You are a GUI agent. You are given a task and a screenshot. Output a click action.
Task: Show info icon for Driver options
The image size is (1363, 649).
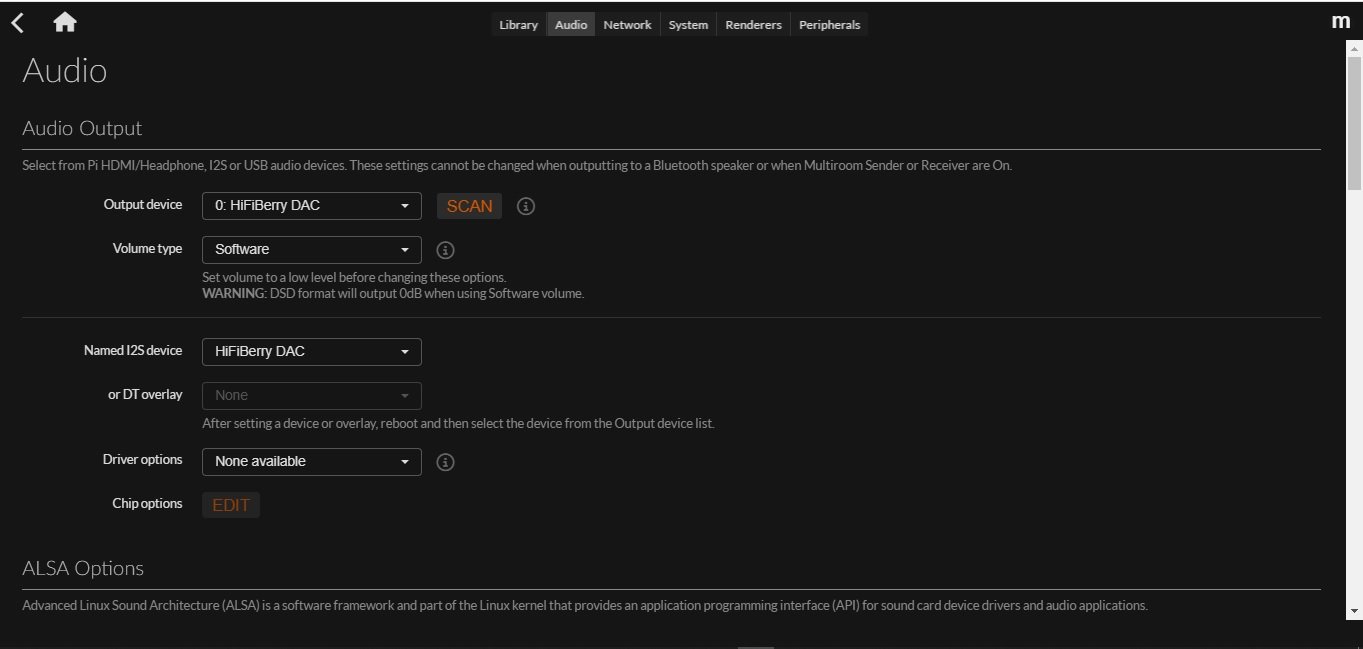(x=446, y=462)
